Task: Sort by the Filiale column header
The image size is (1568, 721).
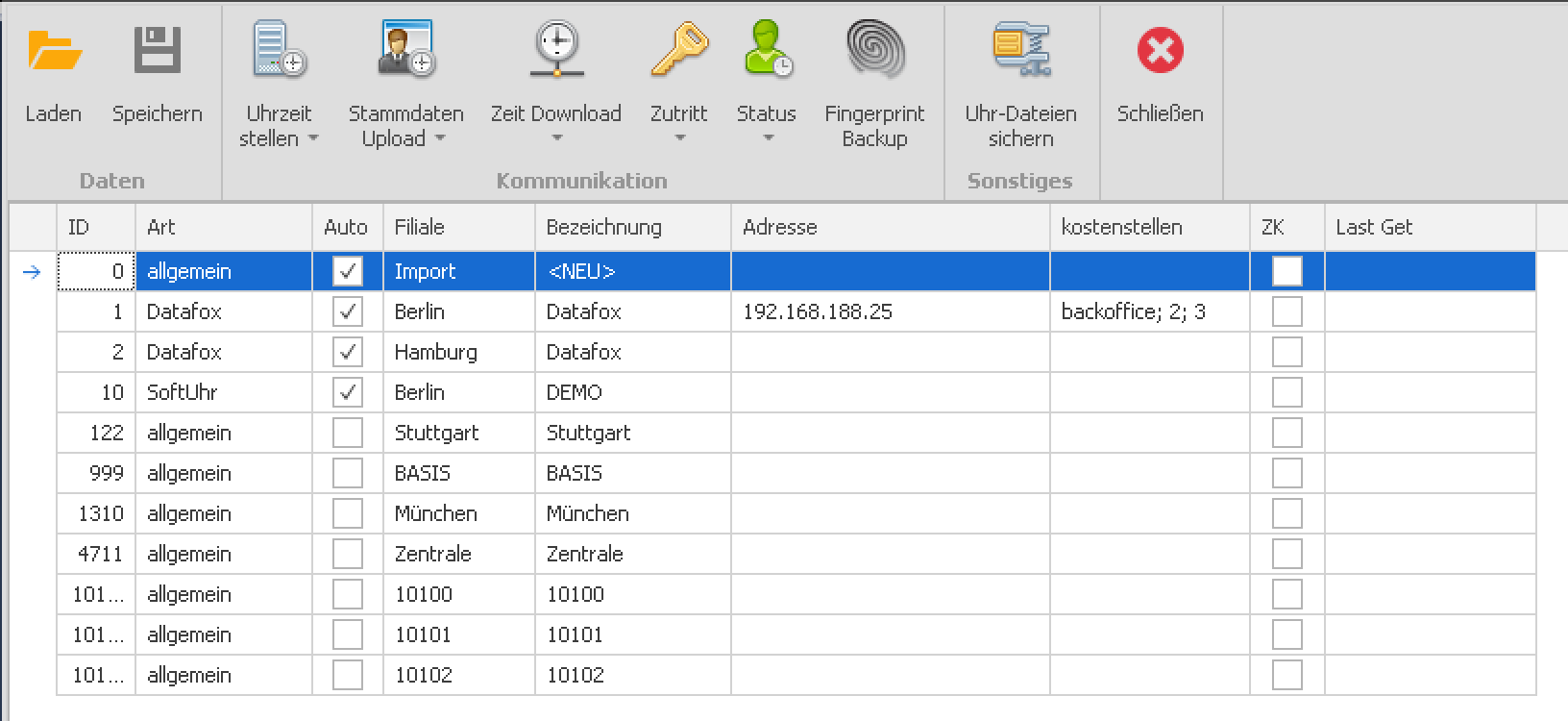Action: pyautogui.click(x=458, y=228)
